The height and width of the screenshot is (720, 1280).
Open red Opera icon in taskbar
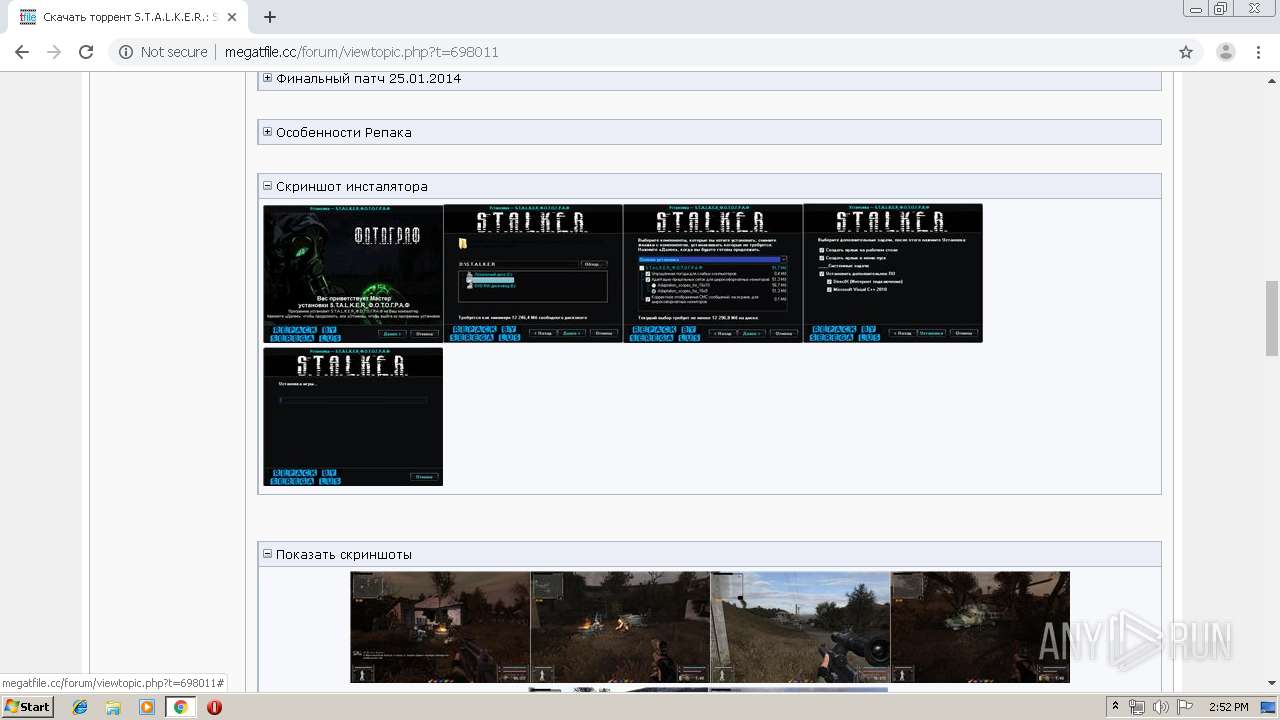click(x=214, y=707)
